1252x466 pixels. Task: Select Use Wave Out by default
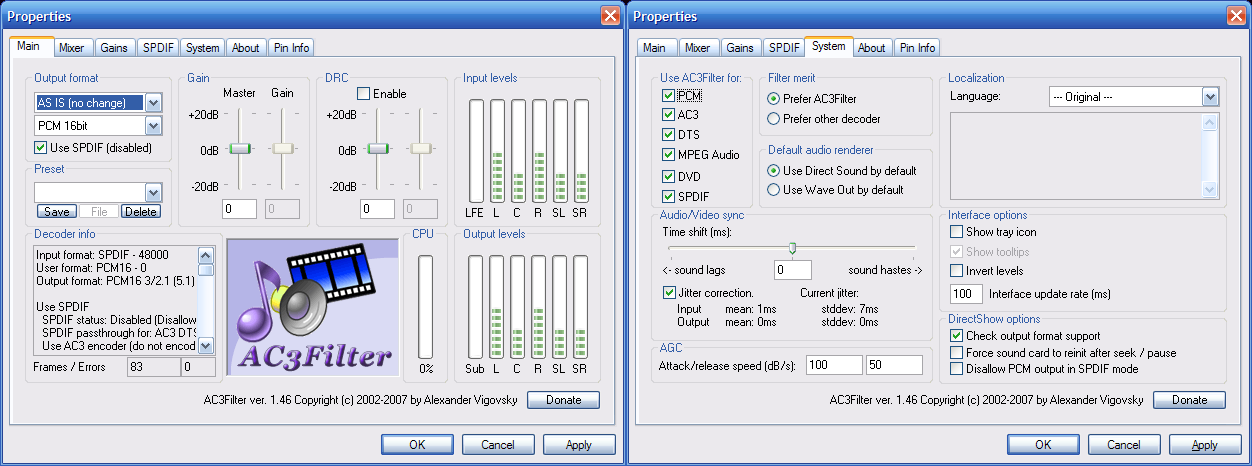(773, 190)
